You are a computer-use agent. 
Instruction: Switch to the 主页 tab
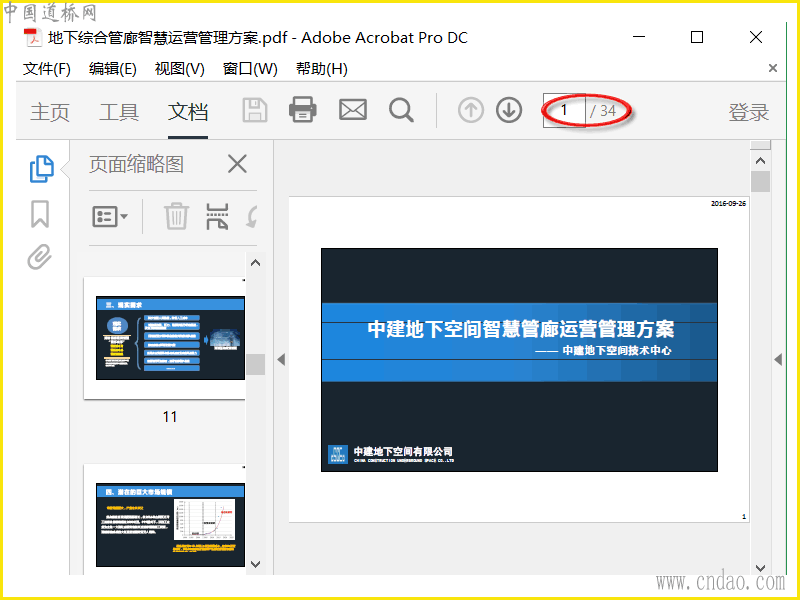pyautogui.click(x=49, y=112)
